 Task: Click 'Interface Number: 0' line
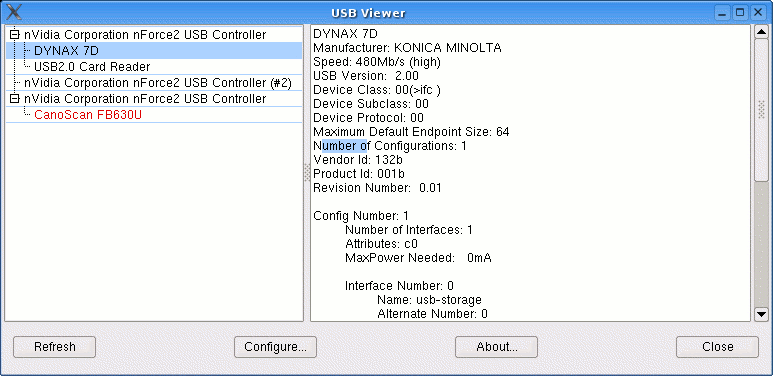pos(399,286)
